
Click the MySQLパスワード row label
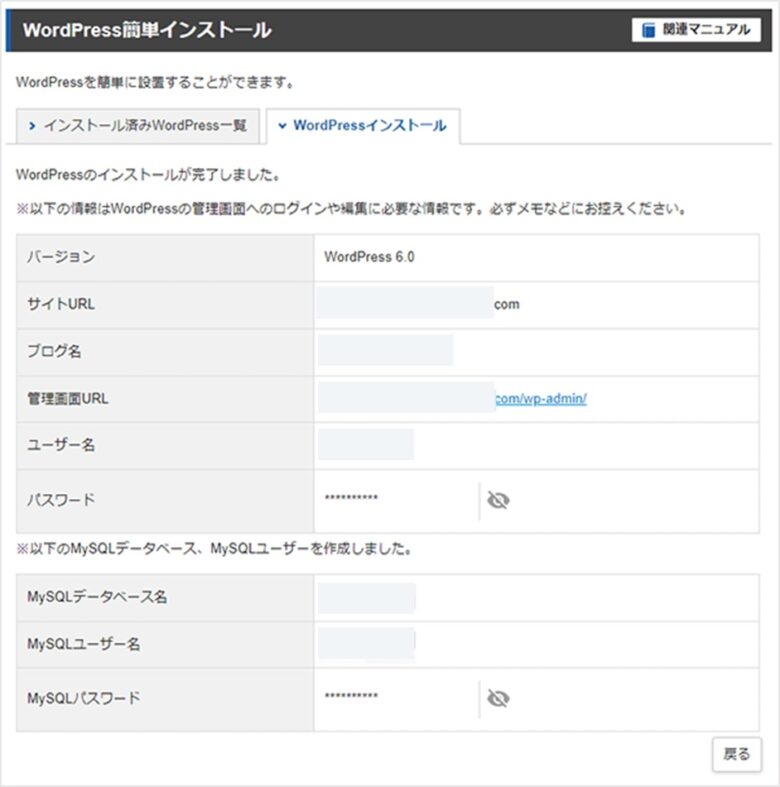point(83,698)
